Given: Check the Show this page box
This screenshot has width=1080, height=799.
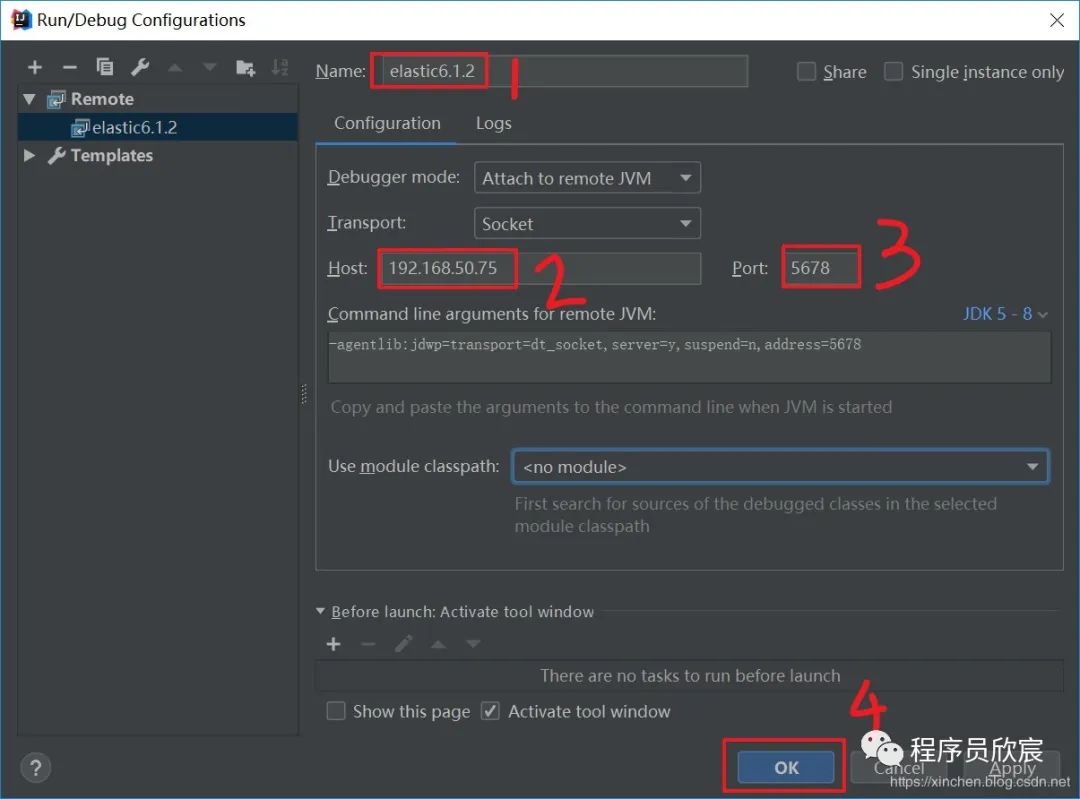Looking at the screenshot, I should coord(335,711).
